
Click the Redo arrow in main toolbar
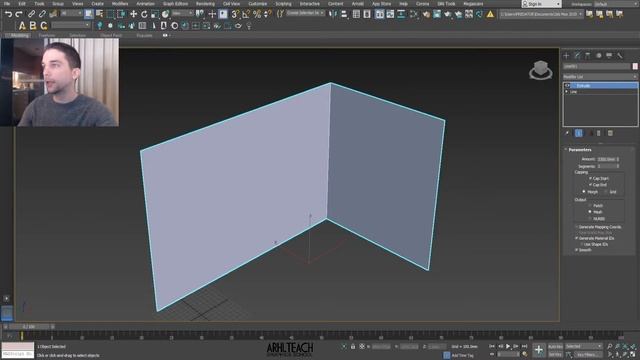coord(19,14)
